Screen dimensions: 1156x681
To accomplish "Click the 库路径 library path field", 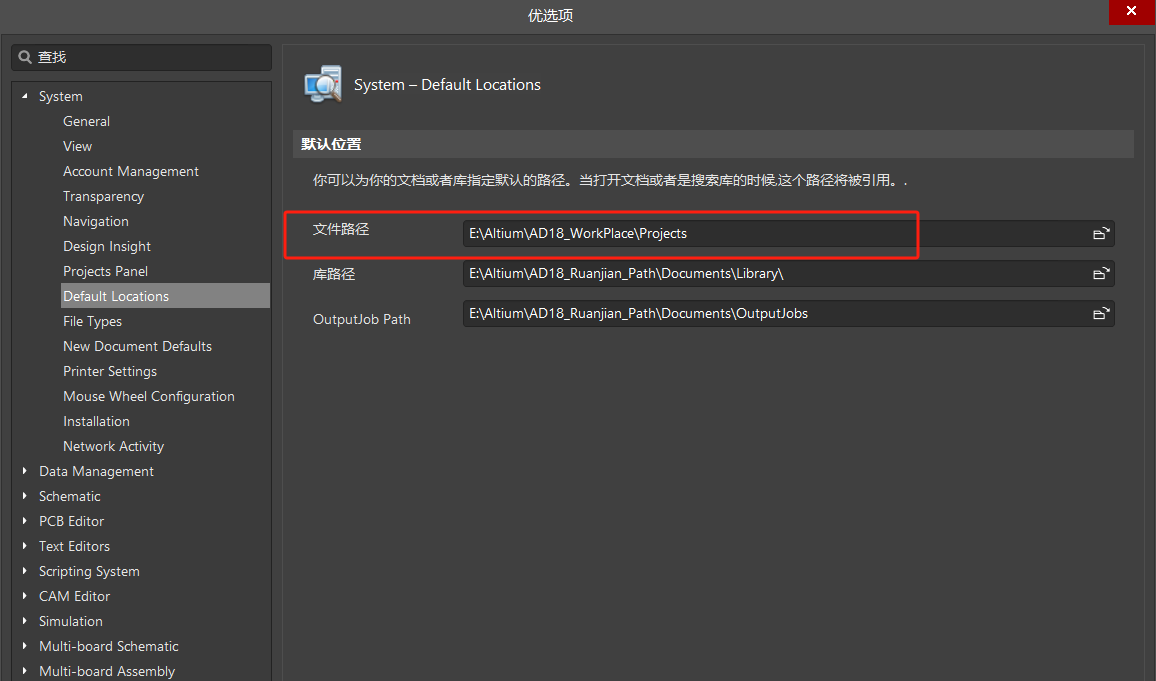I will [770, 274].
